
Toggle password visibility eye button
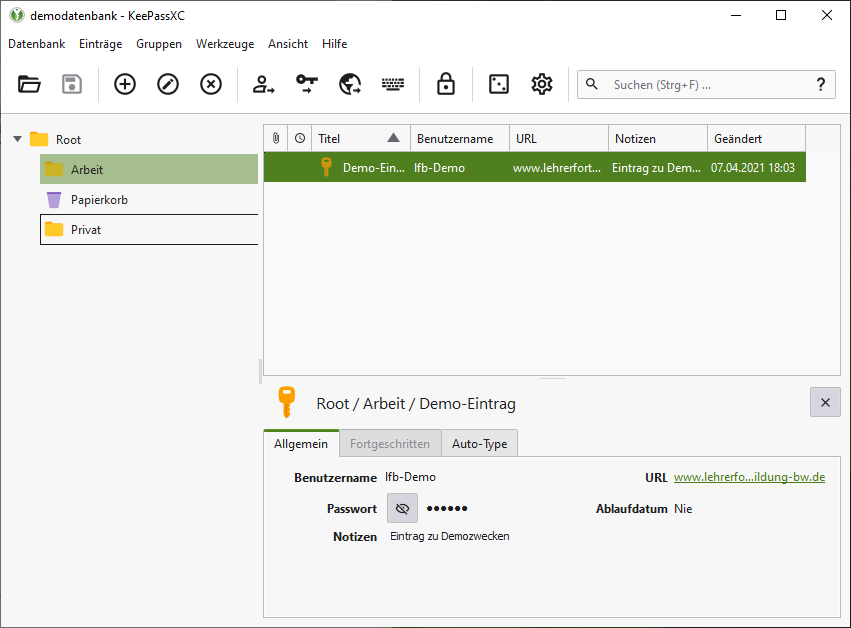pyautogui.click(x=402, y=509)
